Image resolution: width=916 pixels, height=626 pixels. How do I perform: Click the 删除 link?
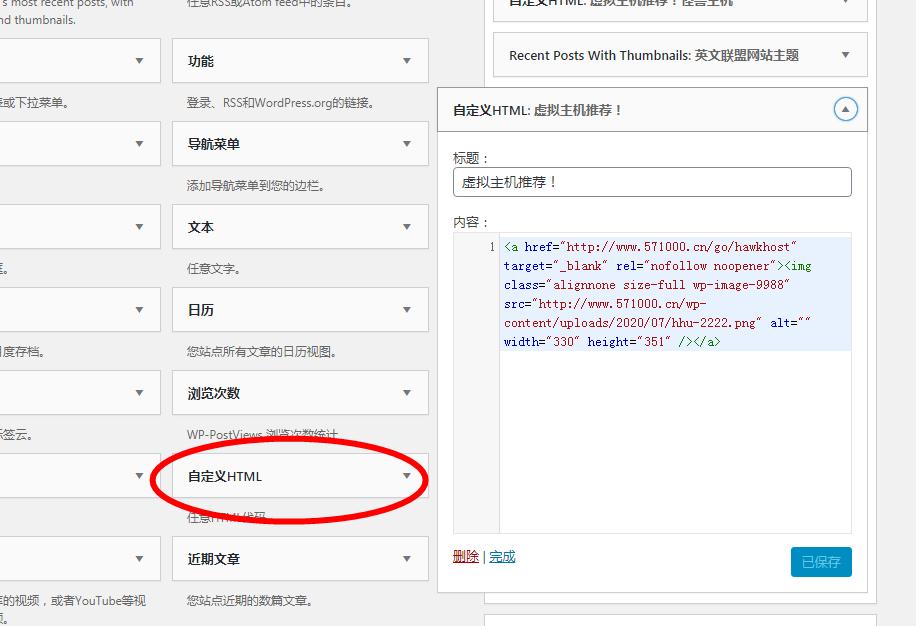[466, 557]
